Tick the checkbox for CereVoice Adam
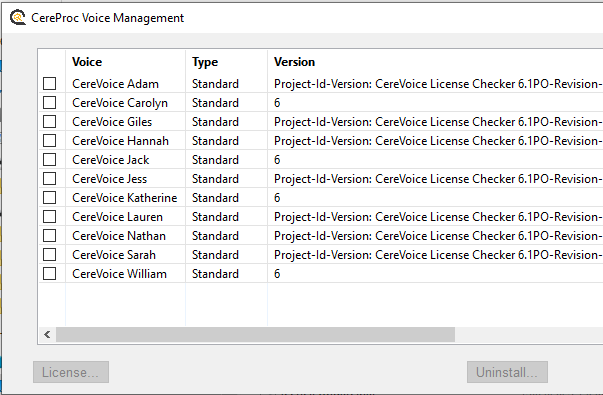Image resolution: width=603 pixels, height=395 pixels. 50,83
